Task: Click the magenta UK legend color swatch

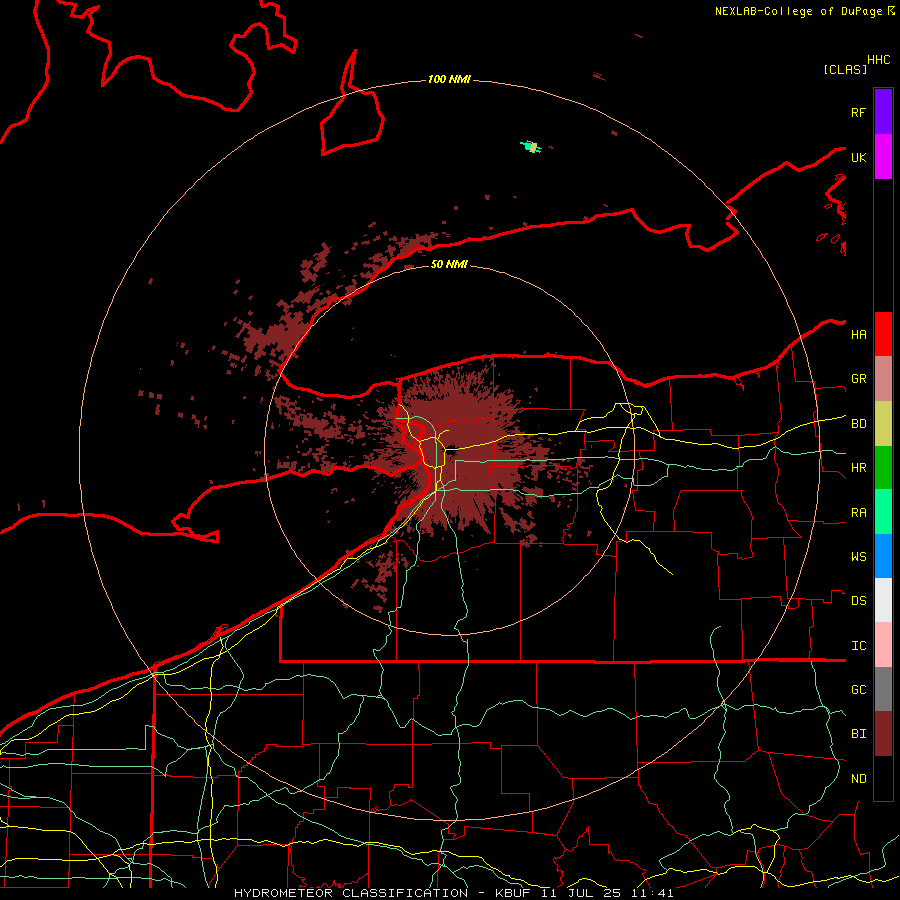Action: pyautogui.click(x=883, y=157)
